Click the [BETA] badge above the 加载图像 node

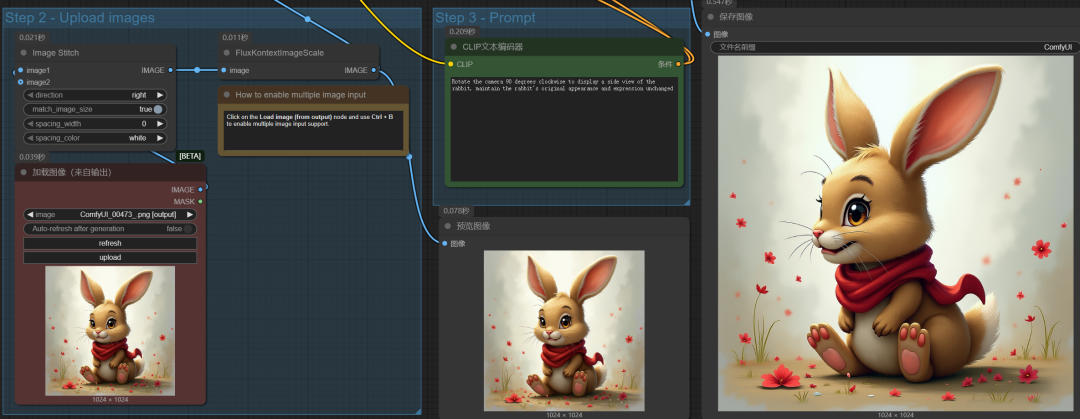(x=190, y=156)
